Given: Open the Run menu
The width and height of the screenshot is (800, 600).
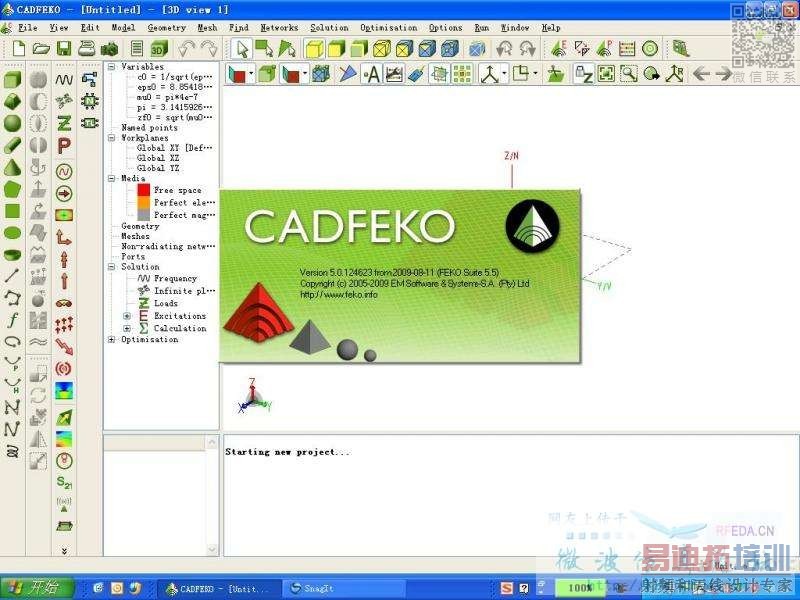Looking at the screenshot, I should point(481,28).
